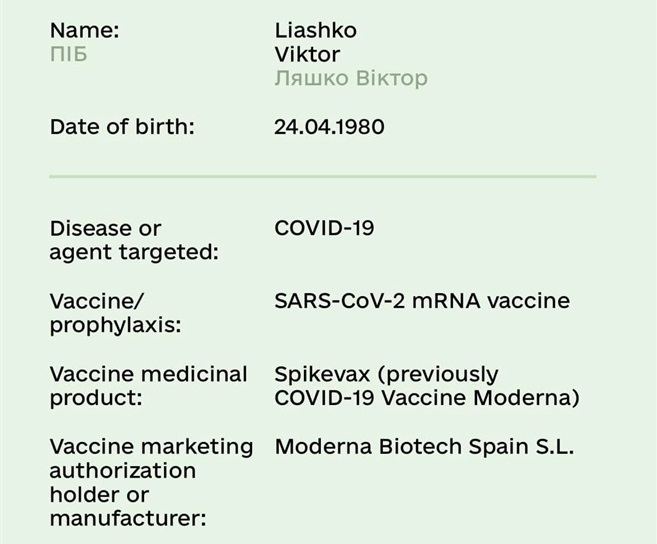Image resolution: width=657 pixels, height=544 pixels.
Task: Click the 'Spikevax (previously' text line
Action: [x=386, y=374]
